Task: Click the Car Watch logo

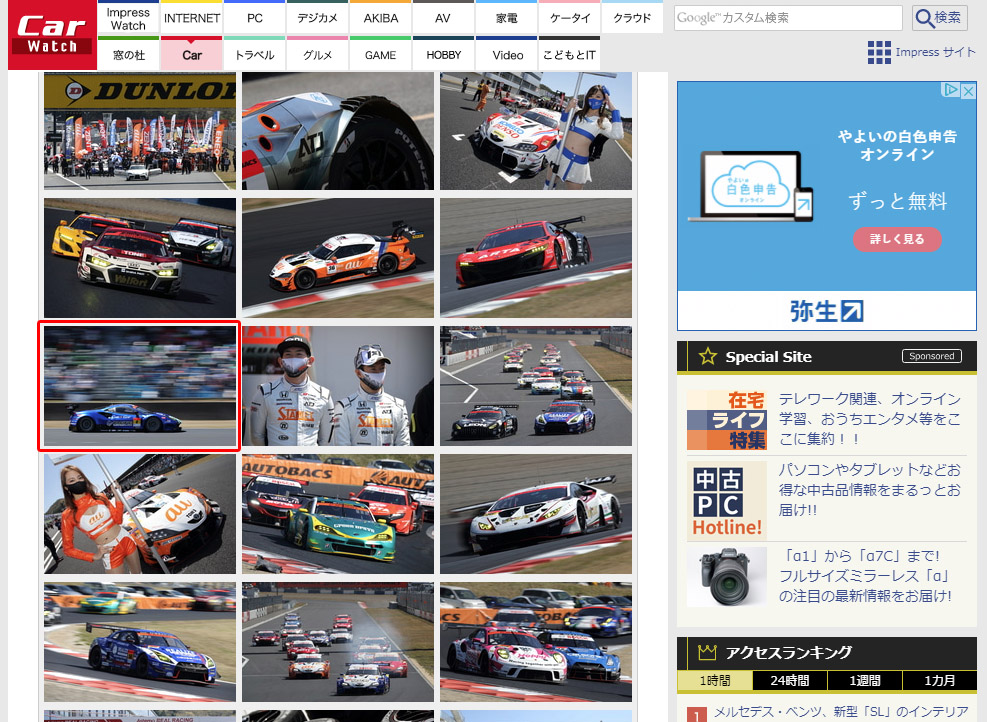Action: coord(50,34)
